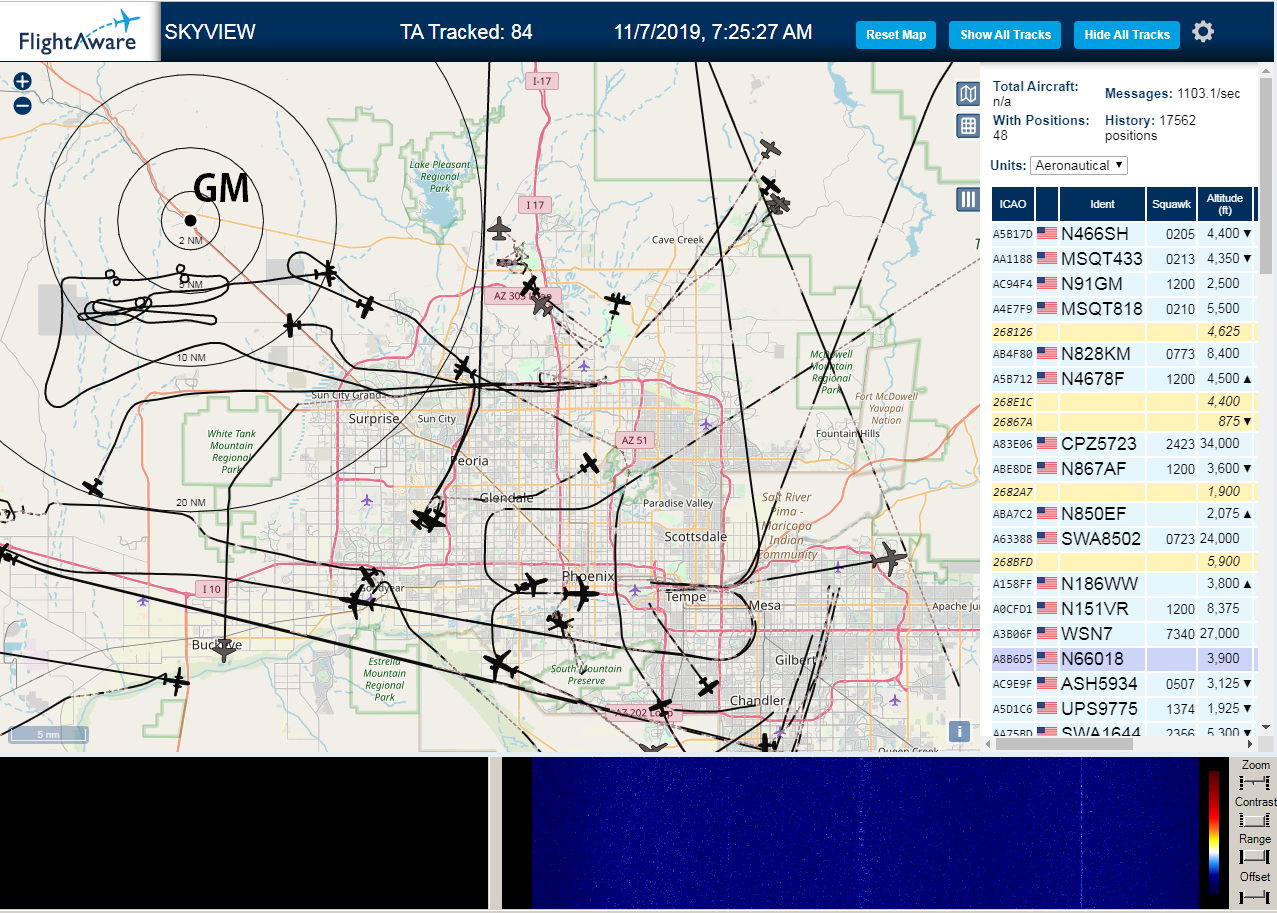The width and height of the screenshot is (1277, 913).
Task: Sort table by ICAO column header
Action: coord(1013,204)
